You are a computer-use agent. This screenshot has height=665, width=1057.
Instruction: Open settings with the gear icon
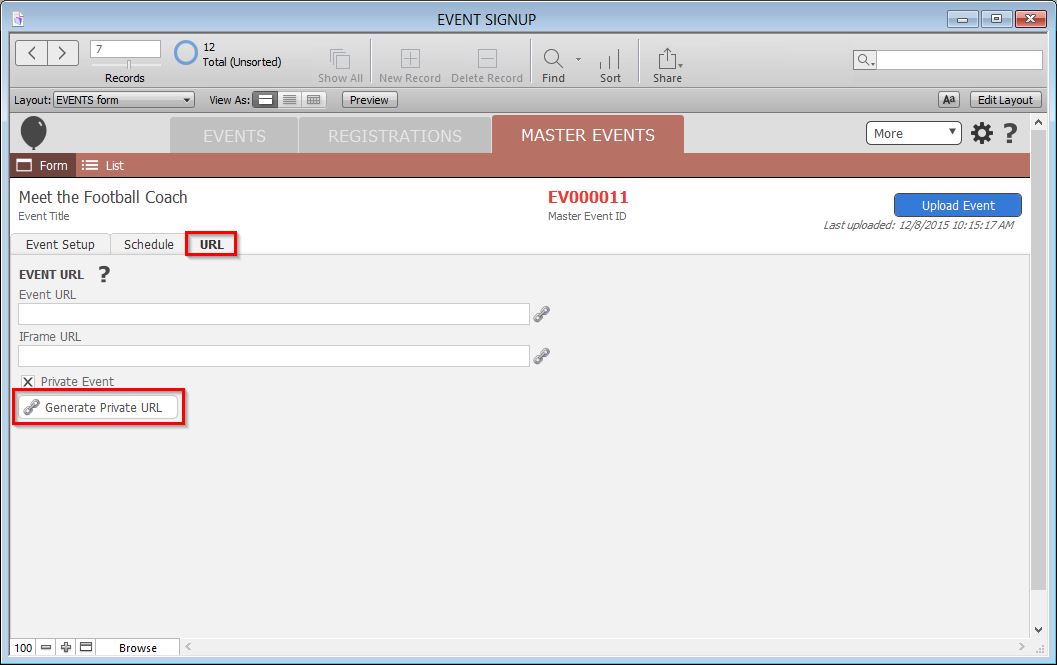(982, 133)
